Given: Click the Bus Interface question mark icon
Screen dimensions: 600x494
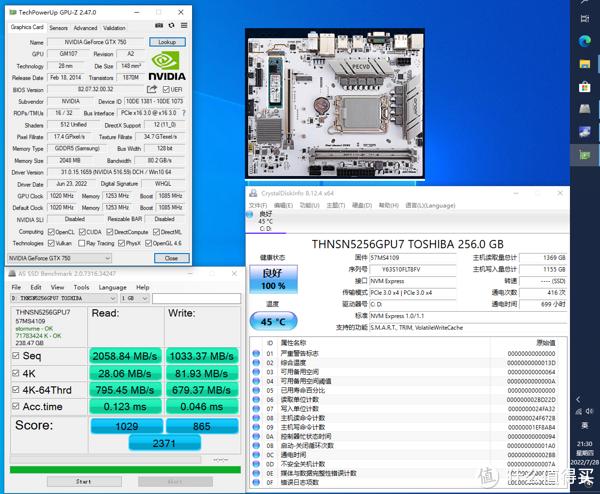Looking at the screenshot, I should (x=184, y=113).
